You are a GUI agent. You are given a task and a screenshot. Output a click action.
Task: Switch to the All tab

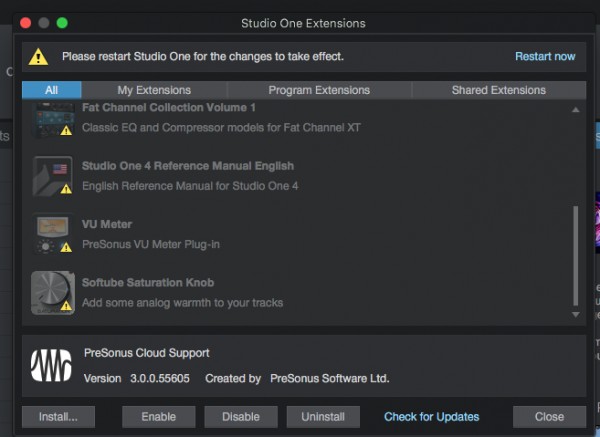point(51,90)
